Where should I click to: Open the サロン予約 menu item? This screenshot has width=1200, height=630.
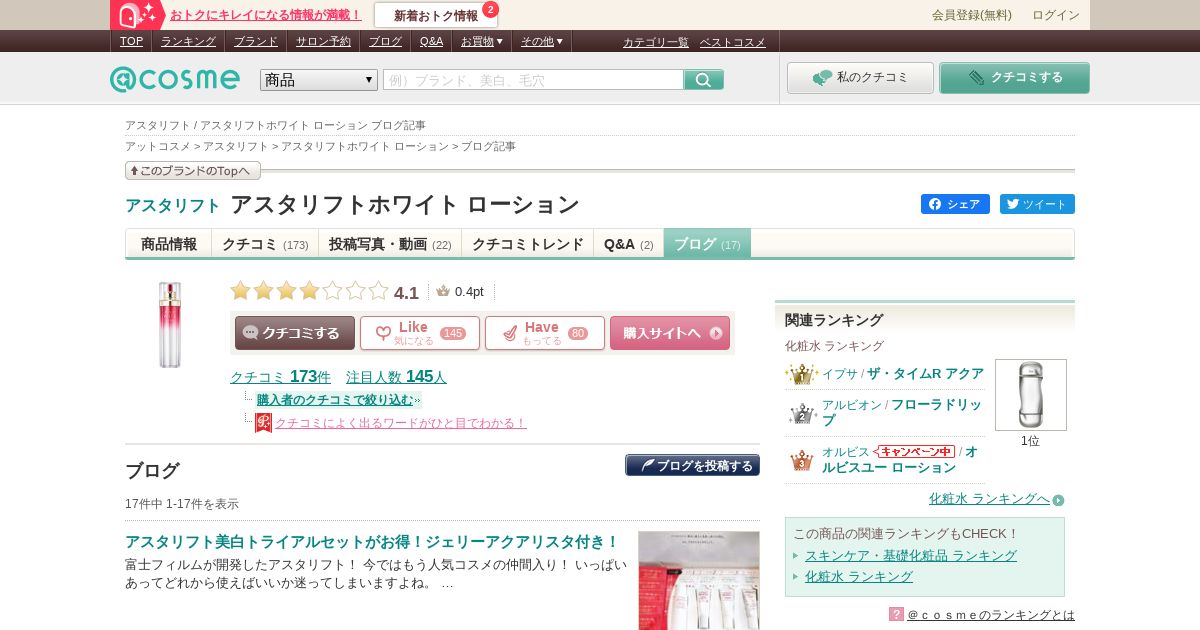pos(323,41)
